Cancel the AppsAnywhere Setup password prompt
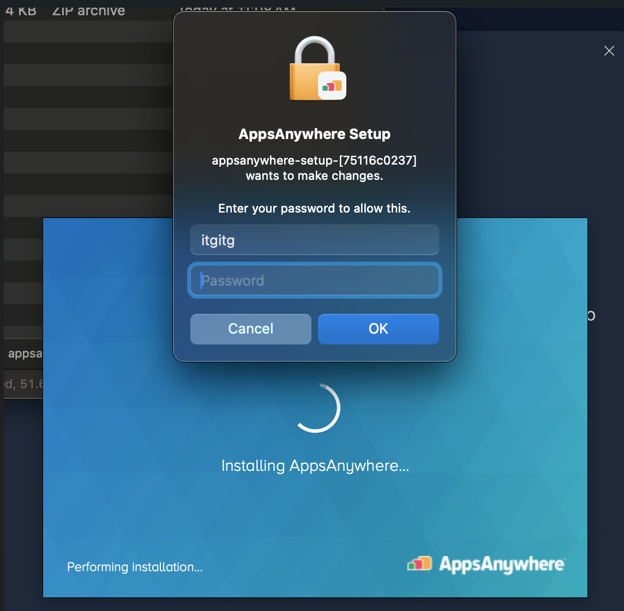 (251, 329)
